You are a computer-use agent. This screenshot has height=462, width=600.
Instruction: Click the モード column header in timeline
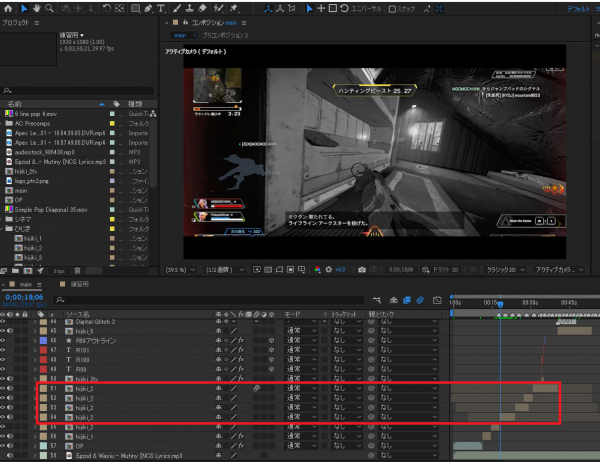[293, 314]
